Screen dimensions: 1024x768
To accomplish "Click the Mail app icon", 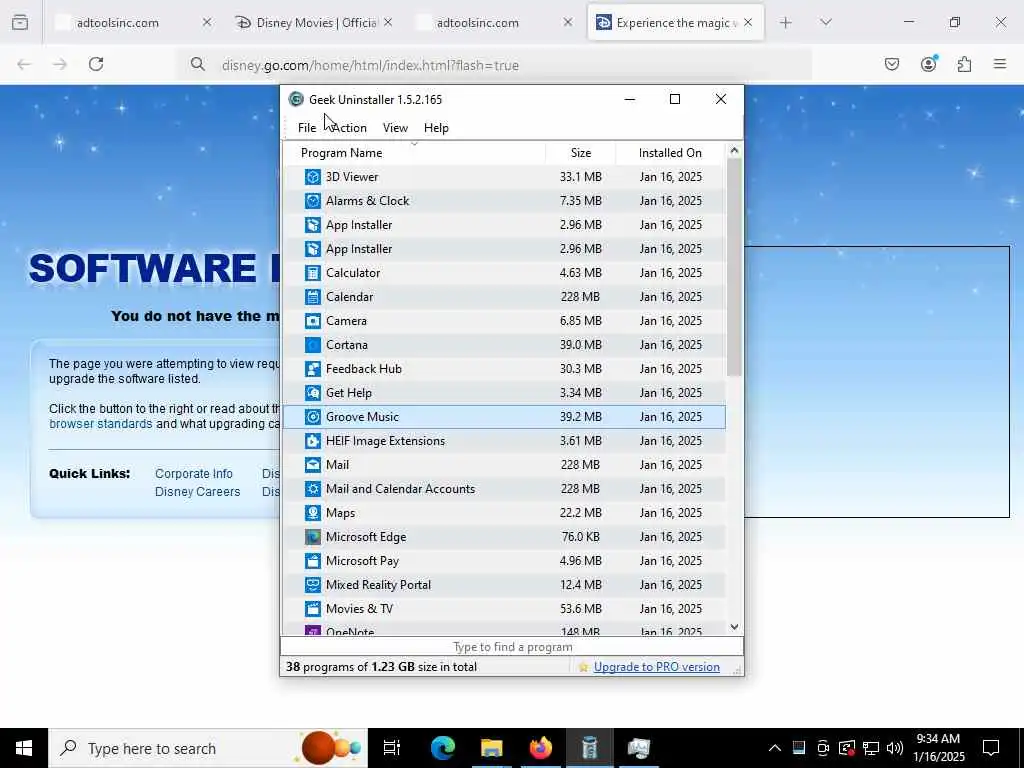I will 313,465.
